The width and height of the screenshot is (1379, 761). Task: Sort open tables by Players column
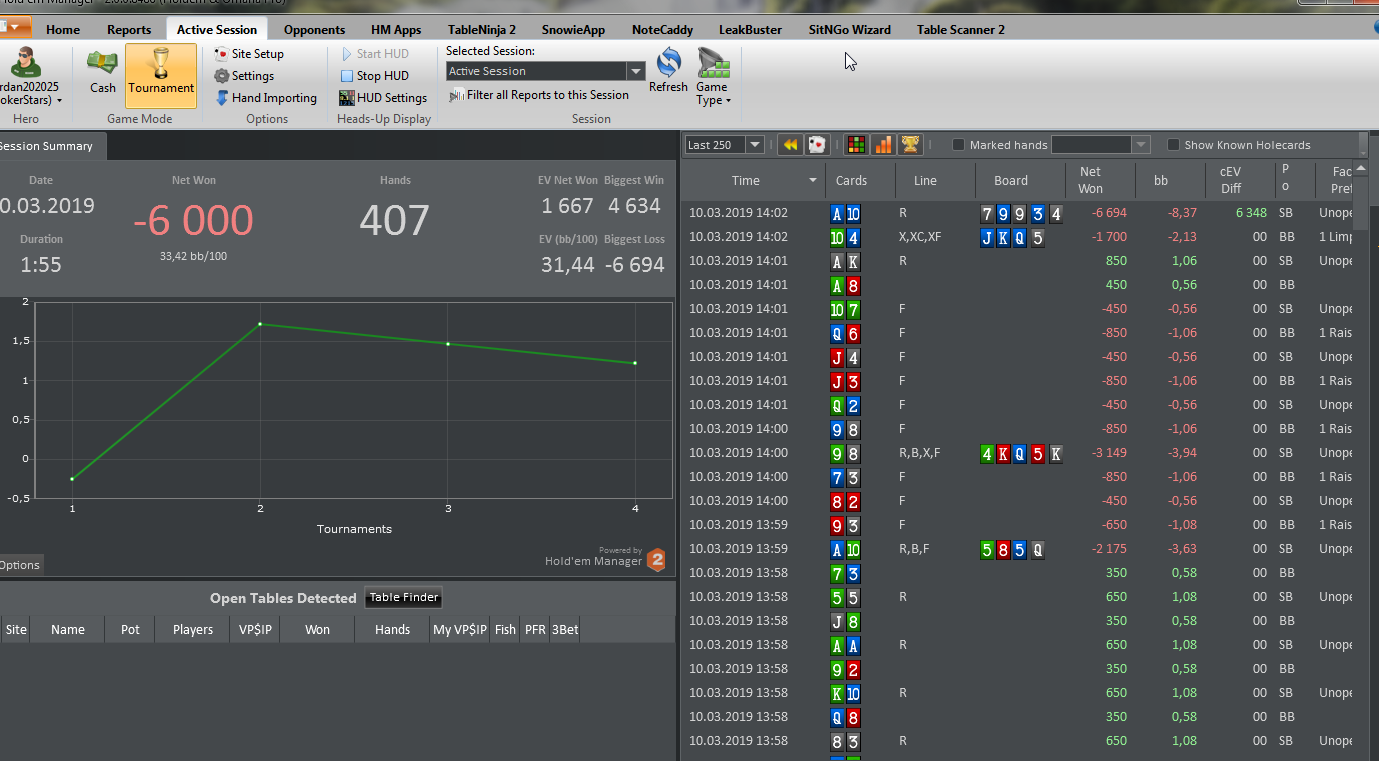[192, 630]
